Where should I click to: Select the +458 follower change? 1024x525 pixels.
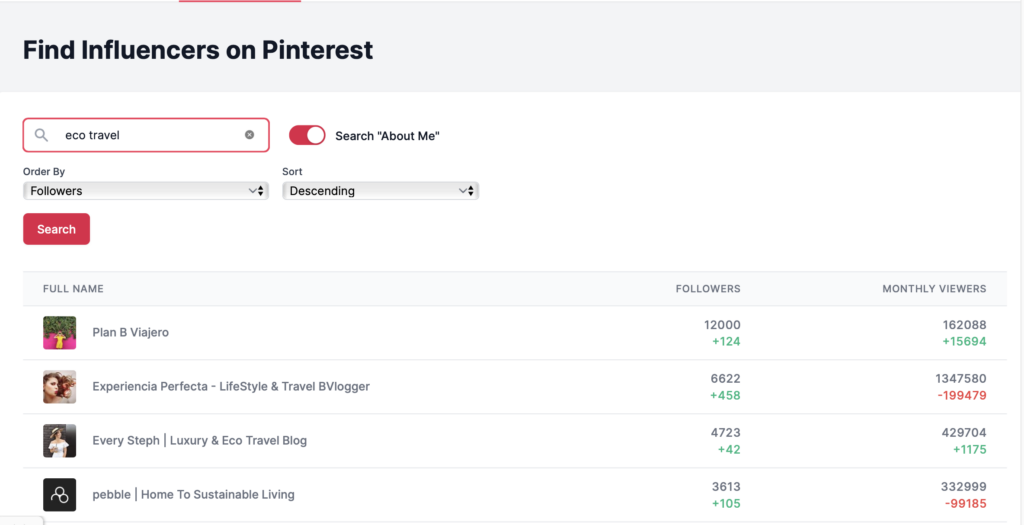[x=725, y=396]
